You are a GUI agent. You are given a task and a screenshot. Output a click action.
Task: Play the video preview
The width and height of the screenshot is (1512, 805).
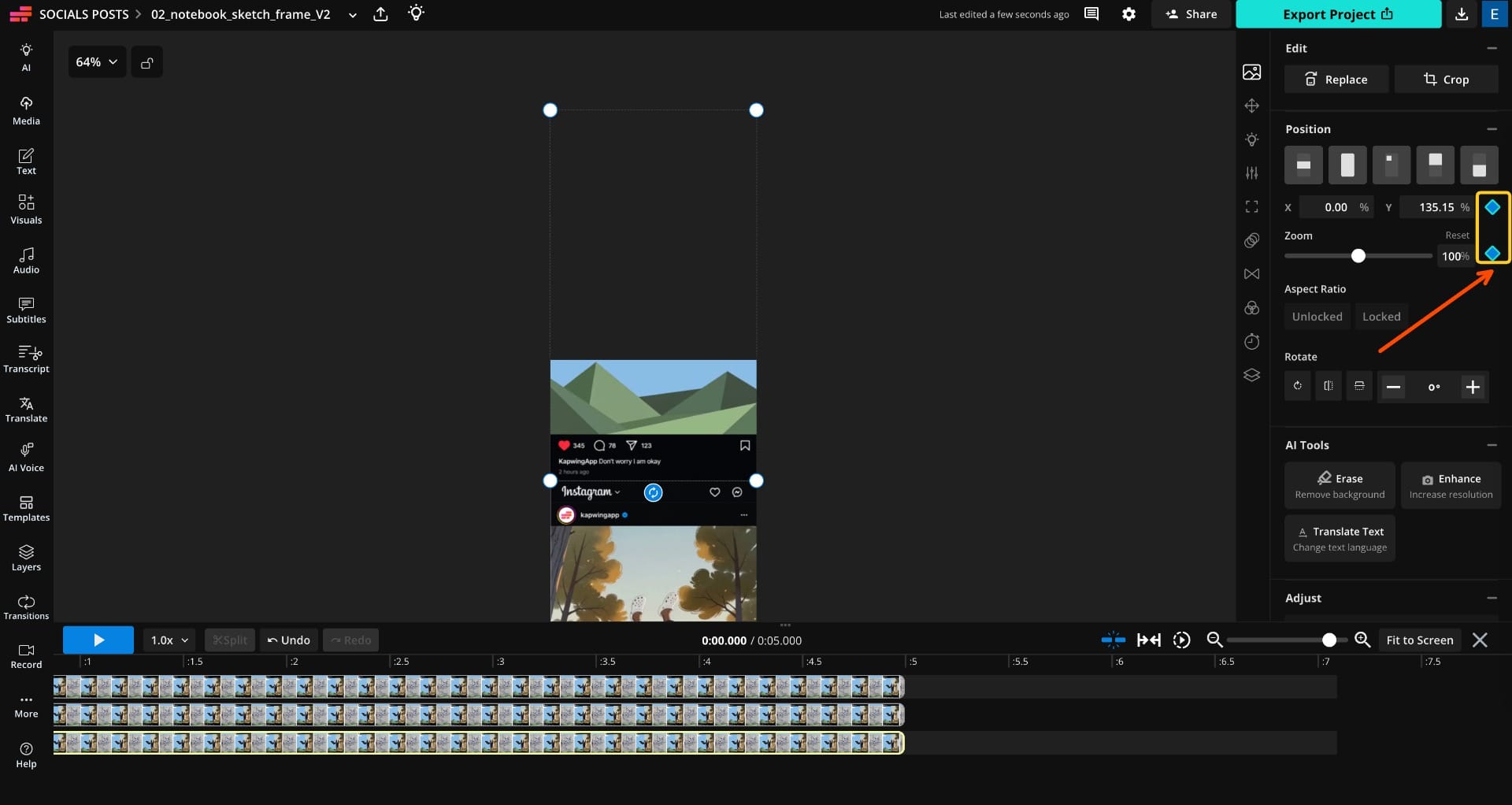pyautogui.click(x=98, y=640)
